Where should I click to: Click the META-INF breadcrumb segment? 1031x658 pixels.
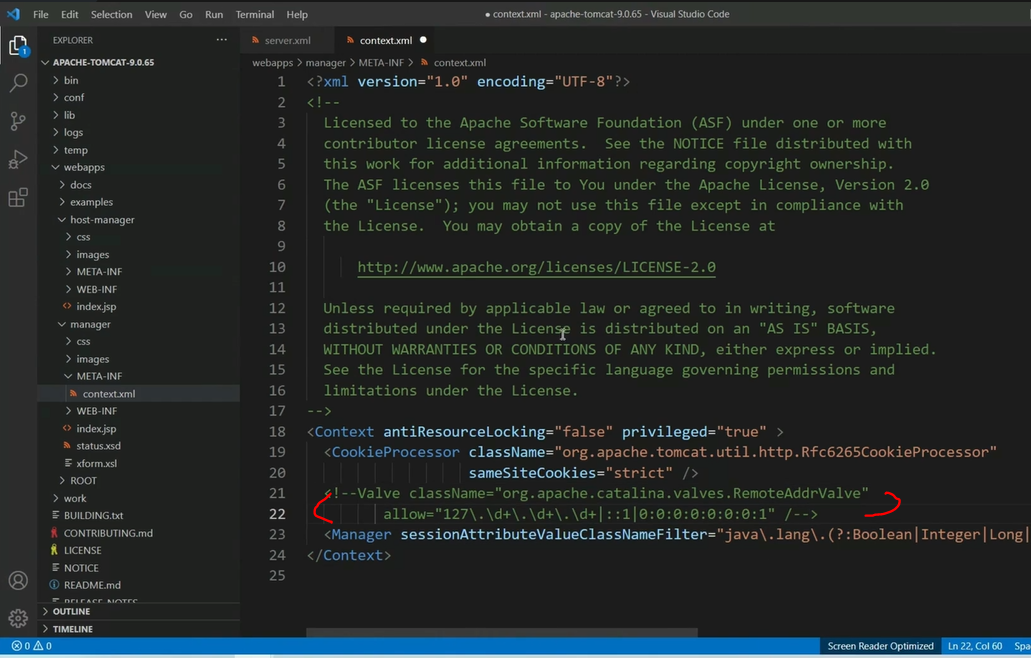381,62
